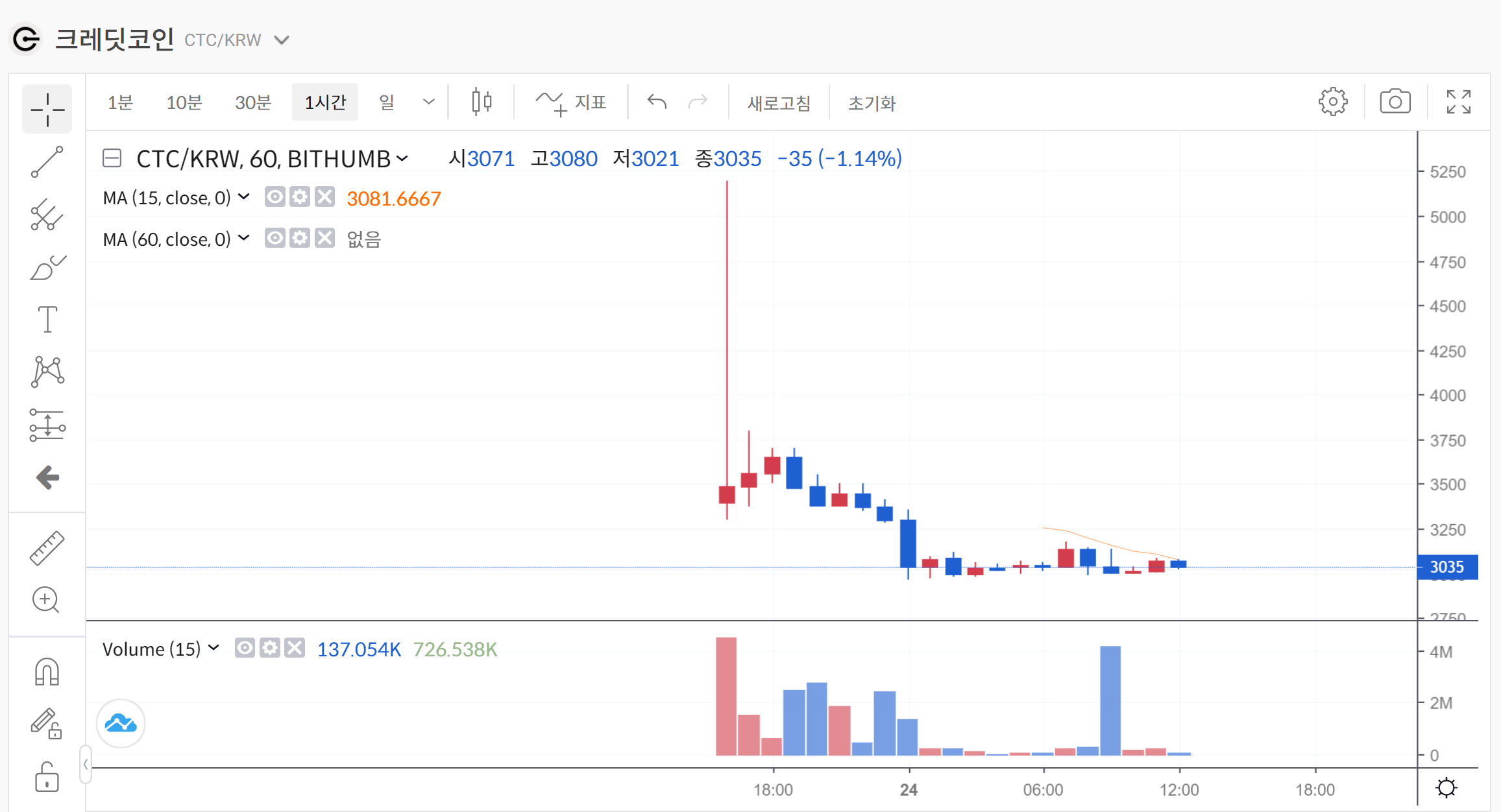Open chart settings gear icon
The image size is (1501, 812).
(1332, 102)
